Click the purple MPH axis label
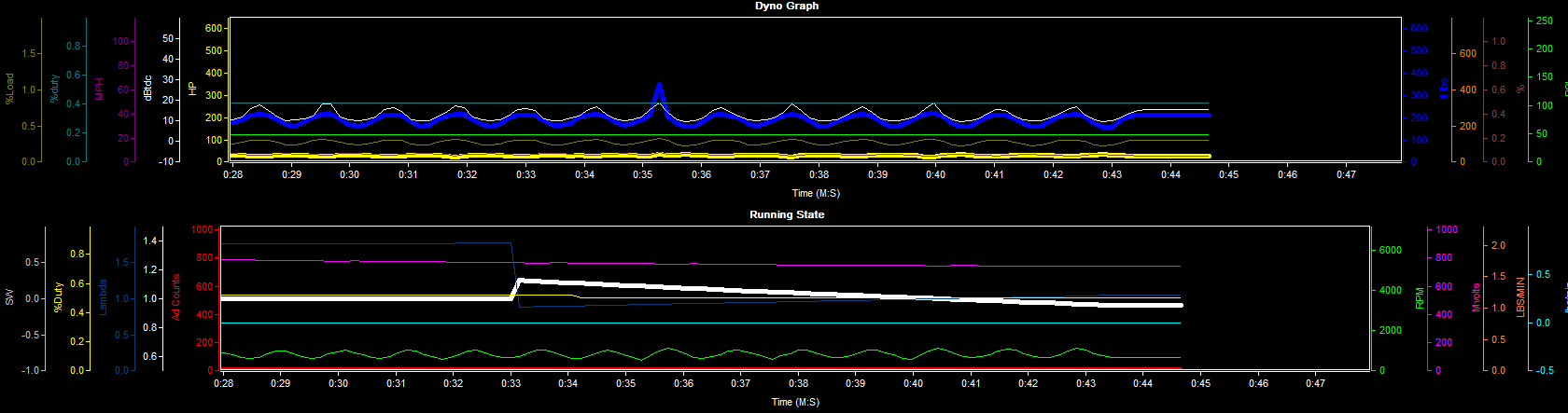Screen dimensions: 1568x413 (100, 89)
